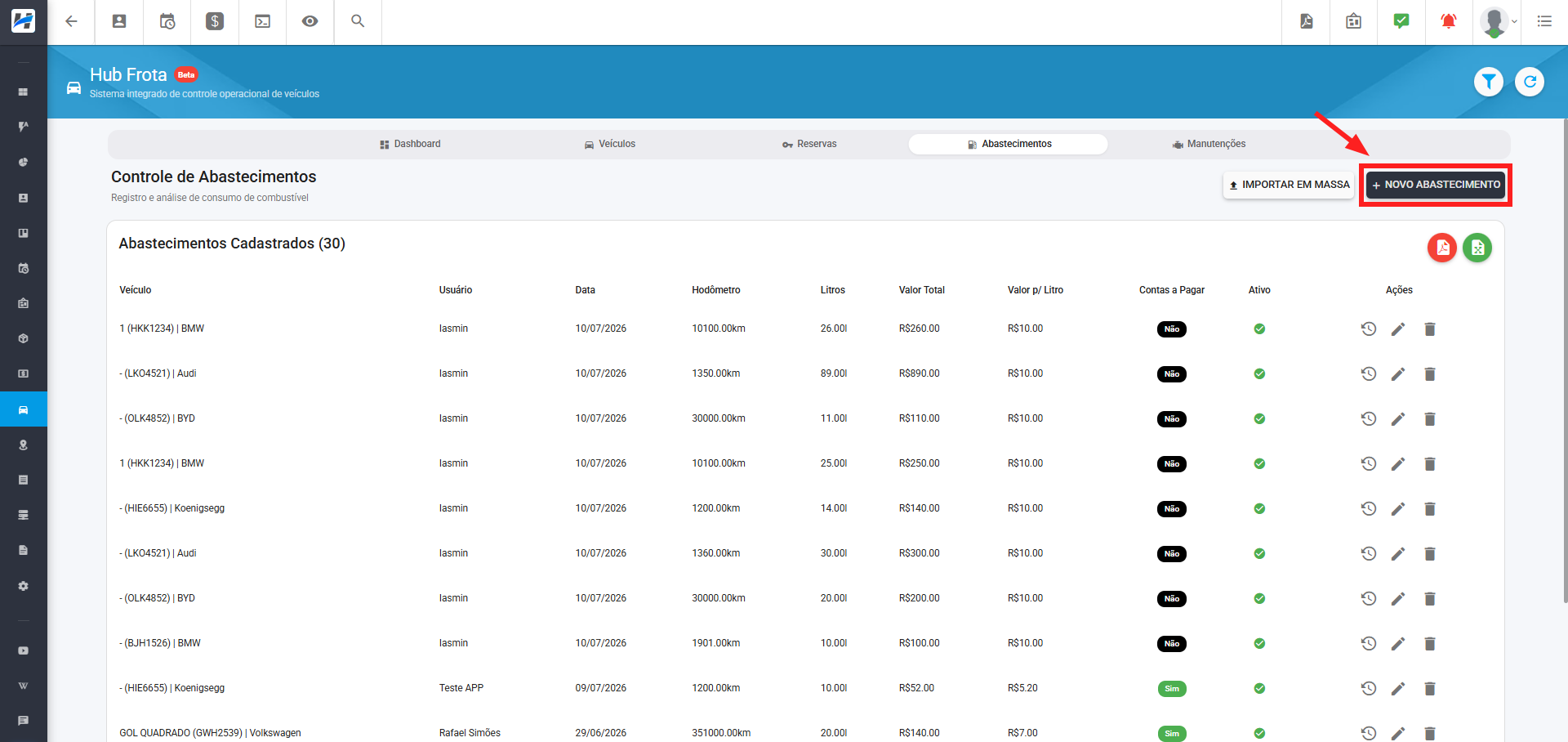Click the Novo Abastecimento button
Screen dimensions: 1568x742
(x=1436, y=185)
